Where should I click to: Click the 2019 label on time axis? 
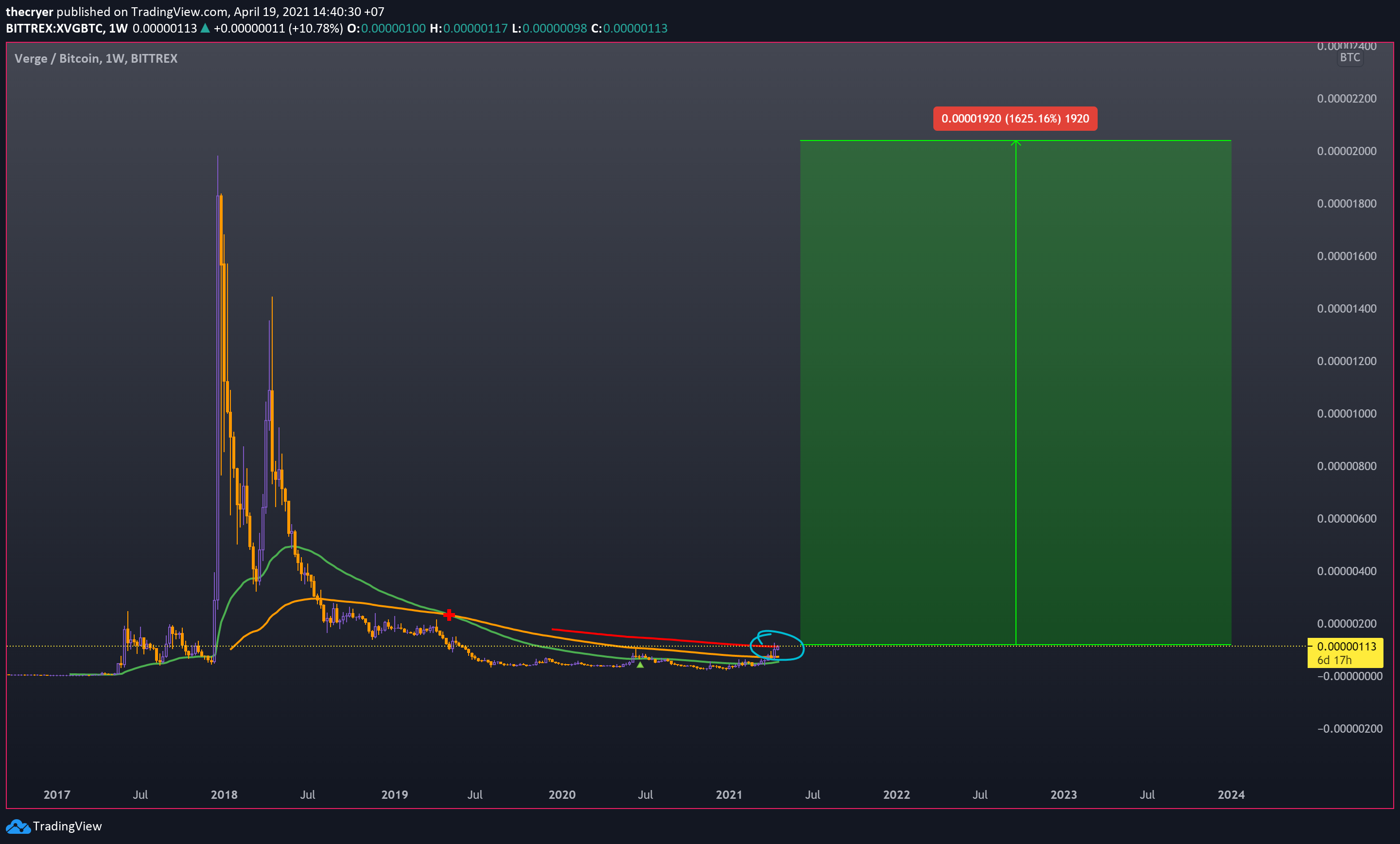tap(394, 794)
